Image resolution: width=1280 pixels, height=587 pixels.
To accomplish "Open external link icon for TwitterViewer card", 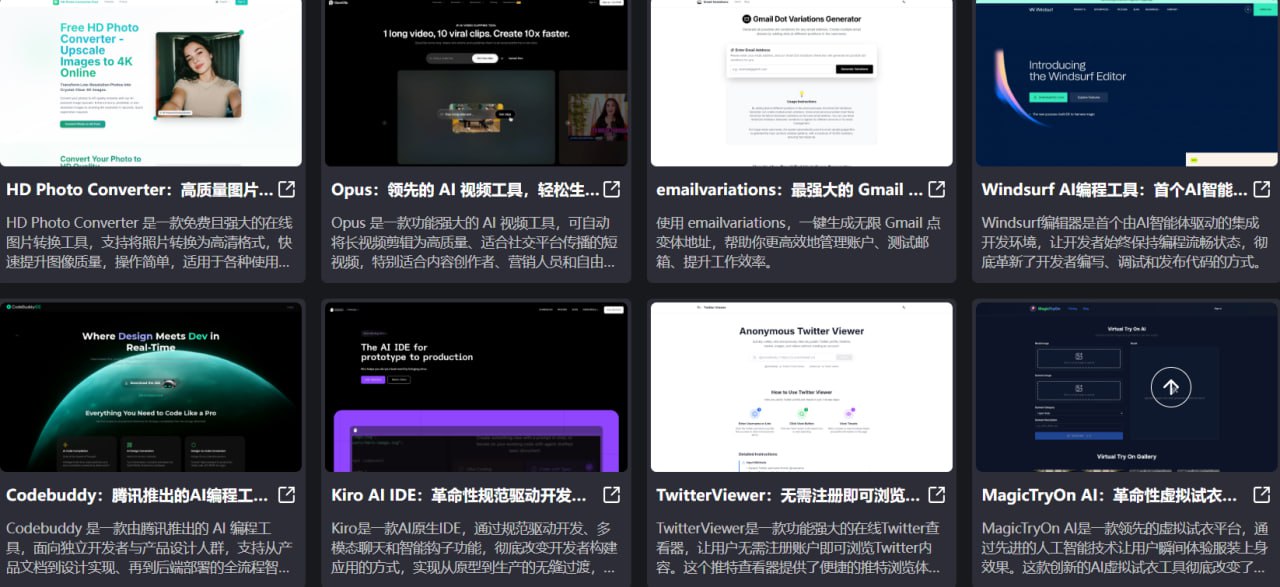I will pyautogui.click(x=937, y=495).
